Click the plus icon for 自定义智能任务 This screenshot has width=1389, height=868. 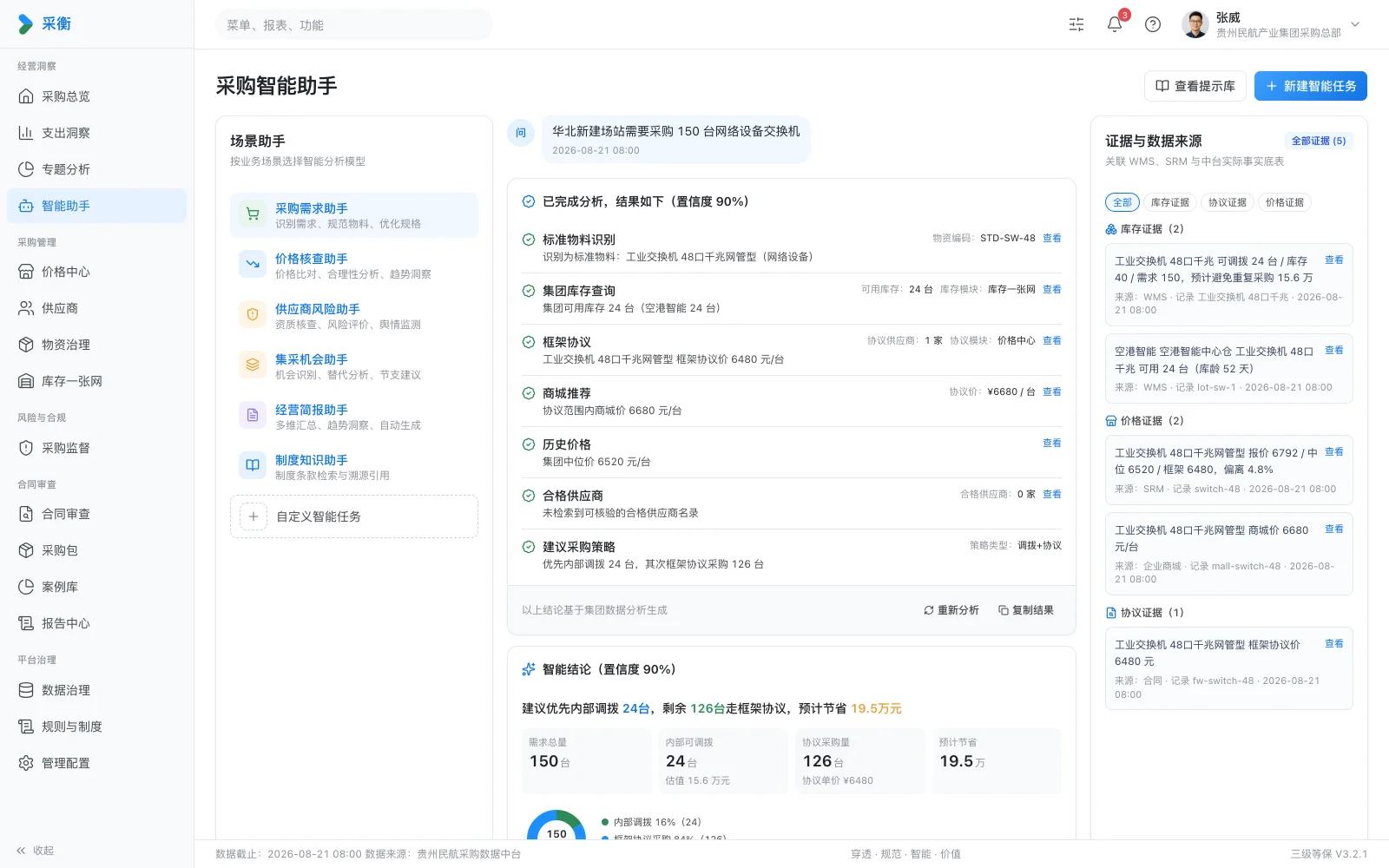tap(253, 516)
